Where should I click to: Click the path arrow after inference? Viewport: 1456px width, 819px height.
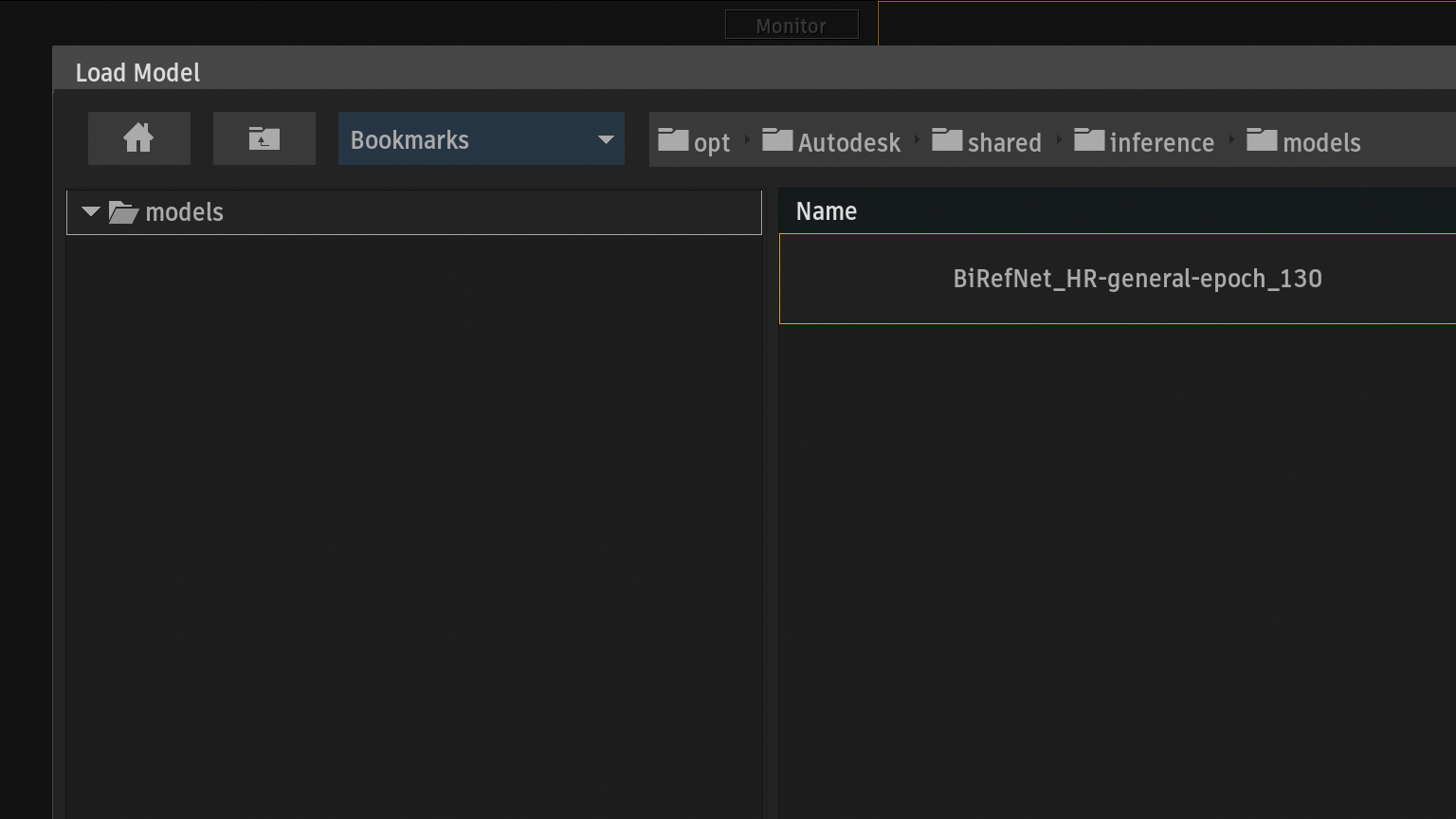coord(1231,140)
